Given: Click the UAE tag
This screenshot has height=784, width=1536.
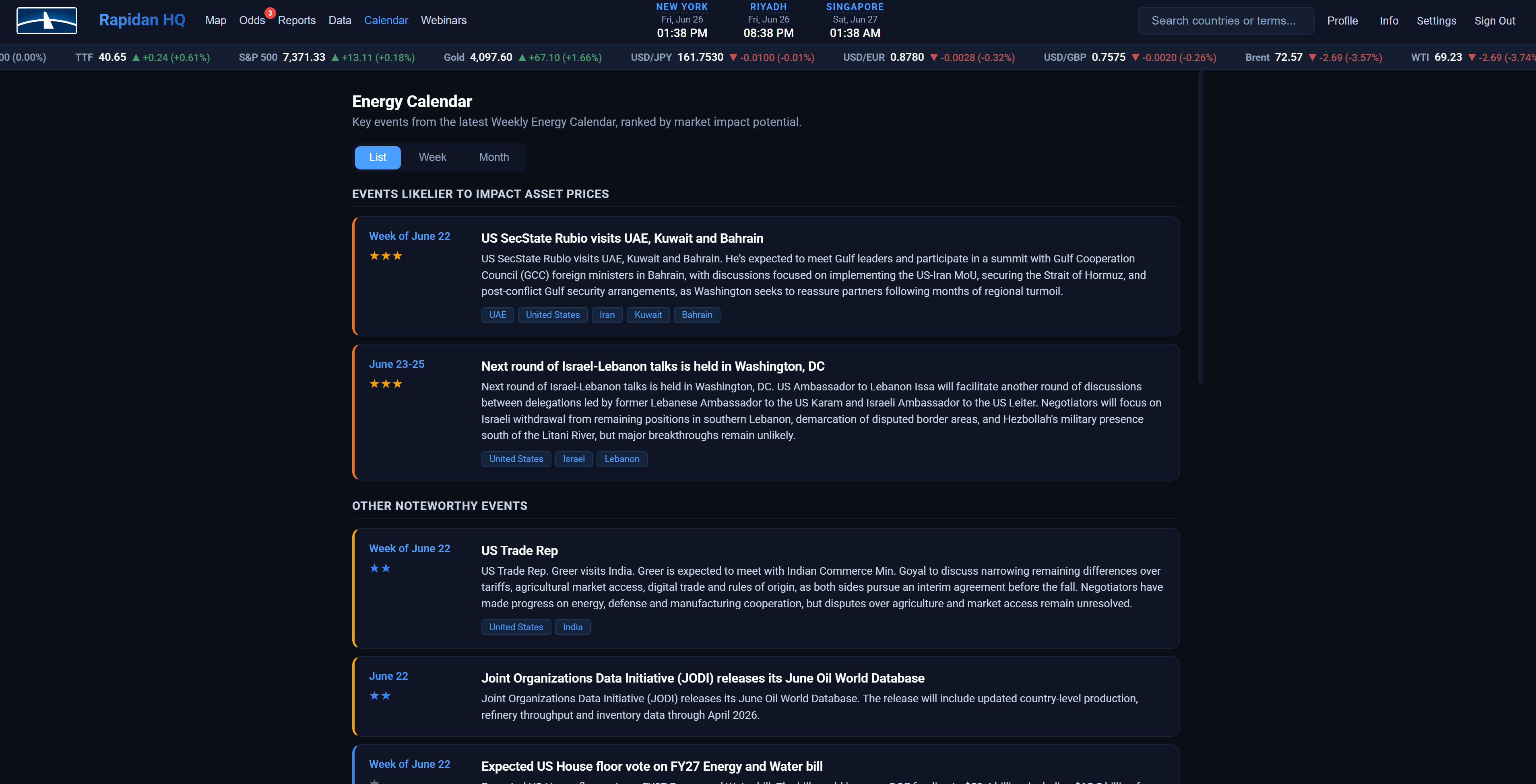Looking at the screenshot, I should [497, 315].
